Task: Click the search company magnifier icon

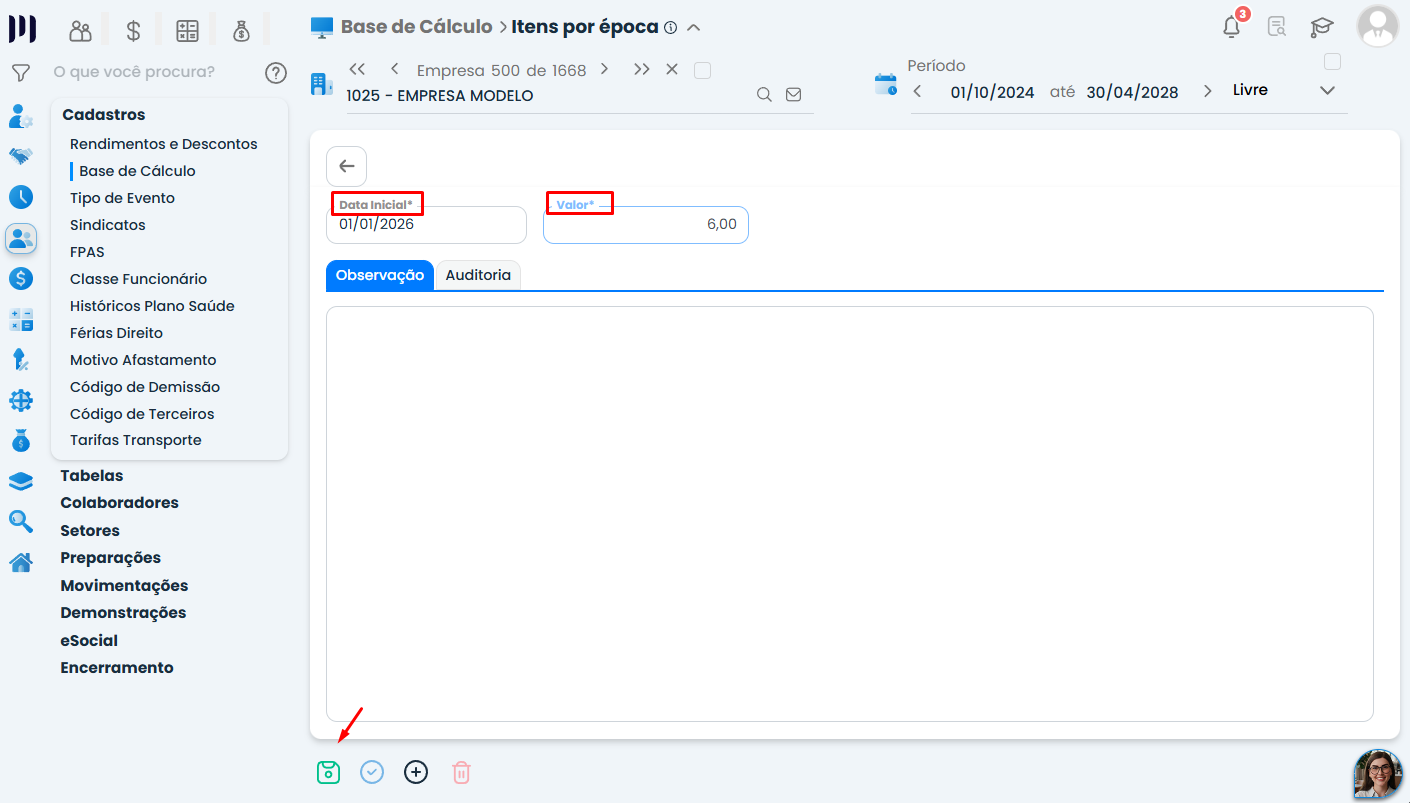Action: pyautogui.click(x=764, y=95)
